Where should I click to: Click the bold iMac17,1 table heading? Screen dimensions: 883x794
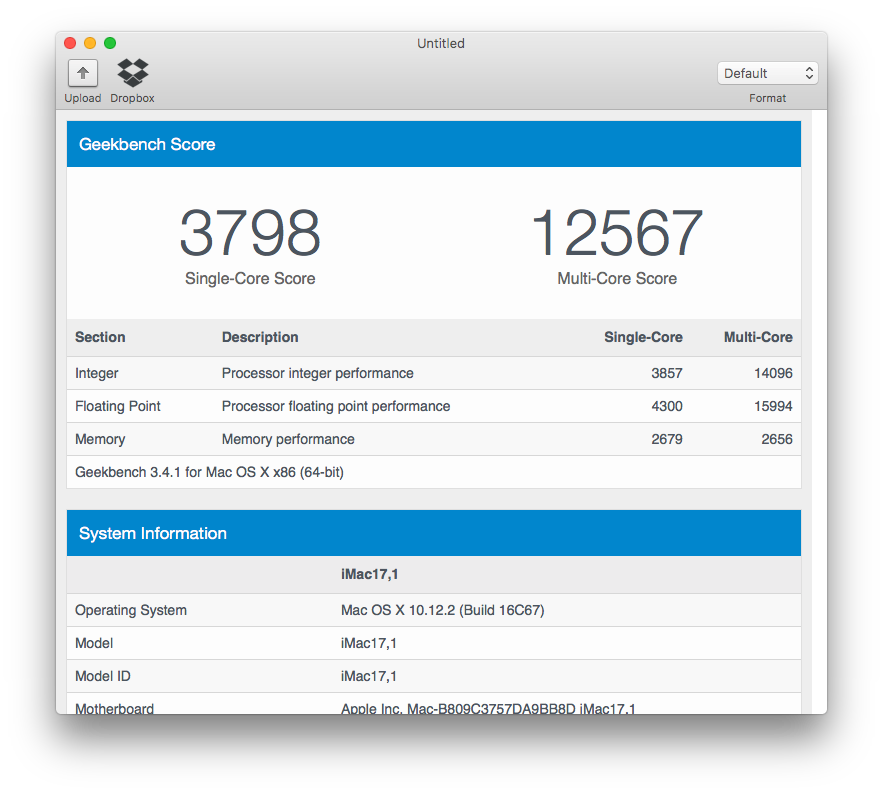pyautogui.click(x=369, y=574)
